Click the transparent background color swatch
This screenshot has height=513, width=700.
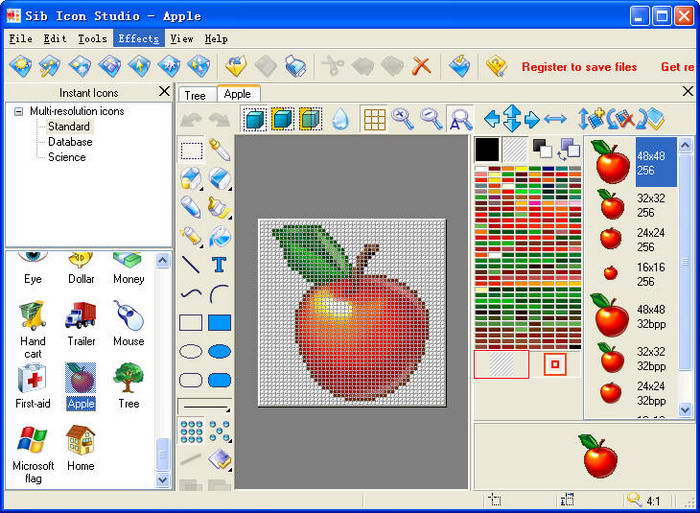pos(515,150)
